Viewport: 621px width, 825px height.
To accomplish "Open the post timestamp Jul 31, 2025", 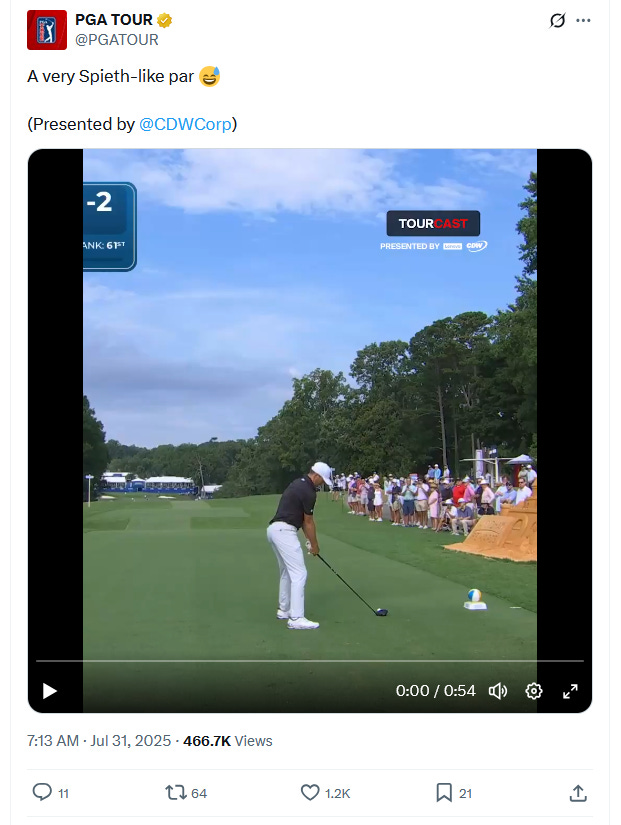I will point(99,741).
